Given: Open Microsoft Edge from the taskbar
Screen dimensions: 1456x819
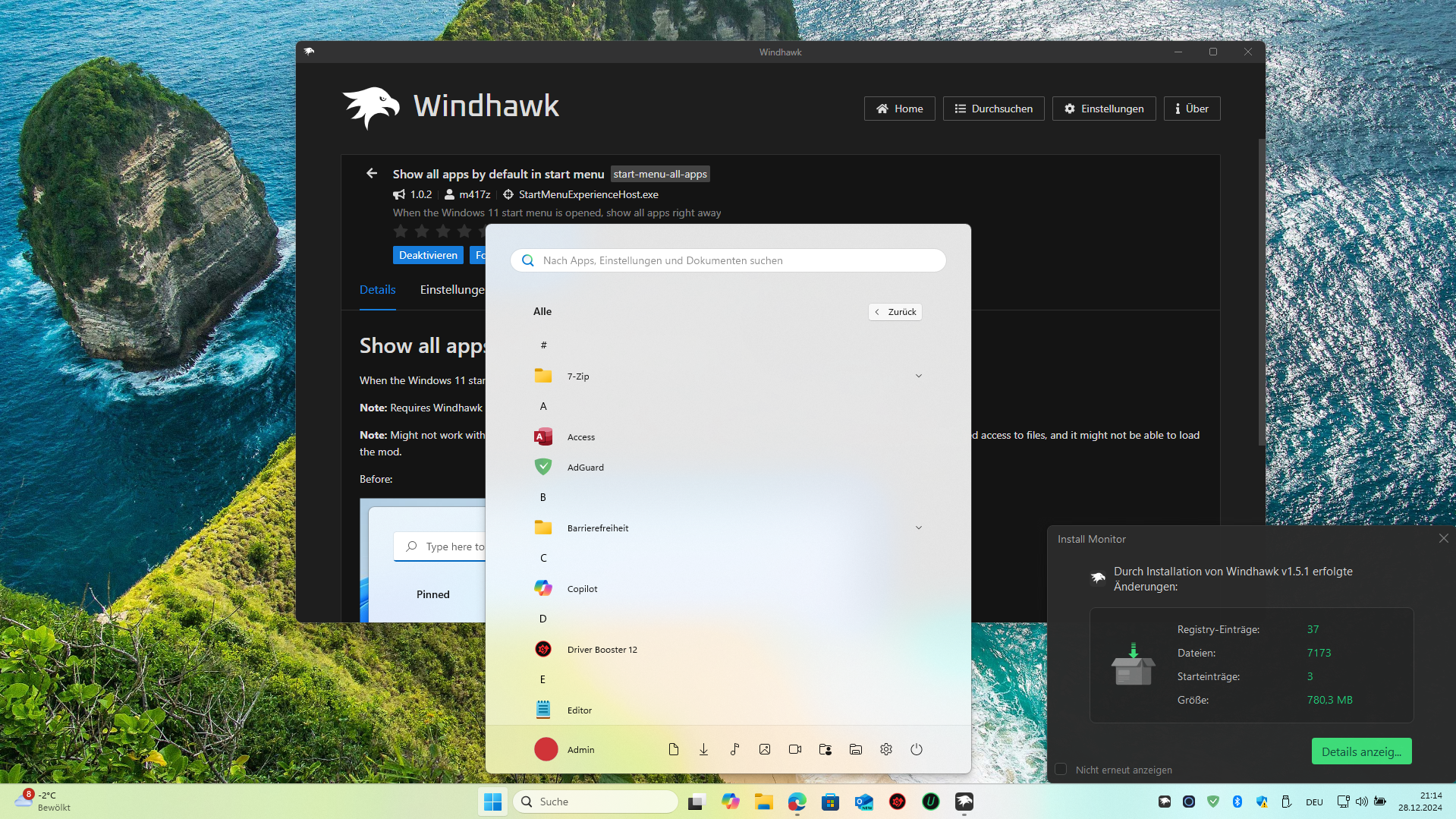Looking at the screenshot, I should click(x=797, y=802).
